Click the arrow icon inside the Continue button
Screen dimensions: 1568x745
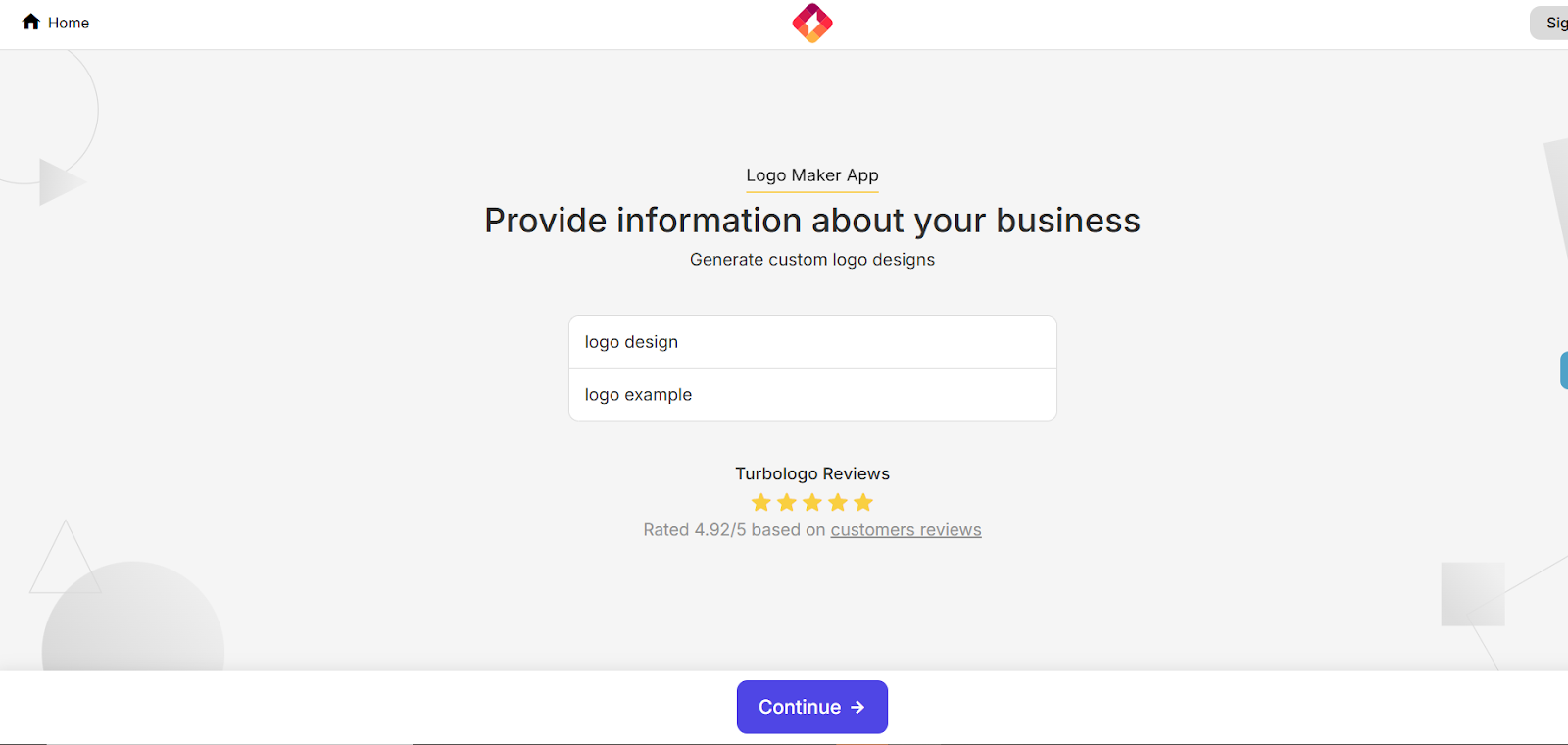857,707
